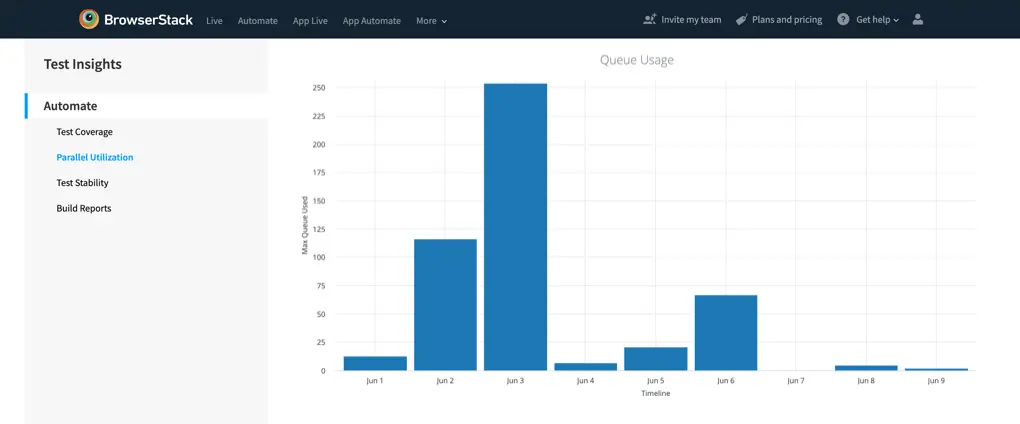Click the help question mark icon
The width and height of the screenshot is (1020, 424).
coord(843,19)
